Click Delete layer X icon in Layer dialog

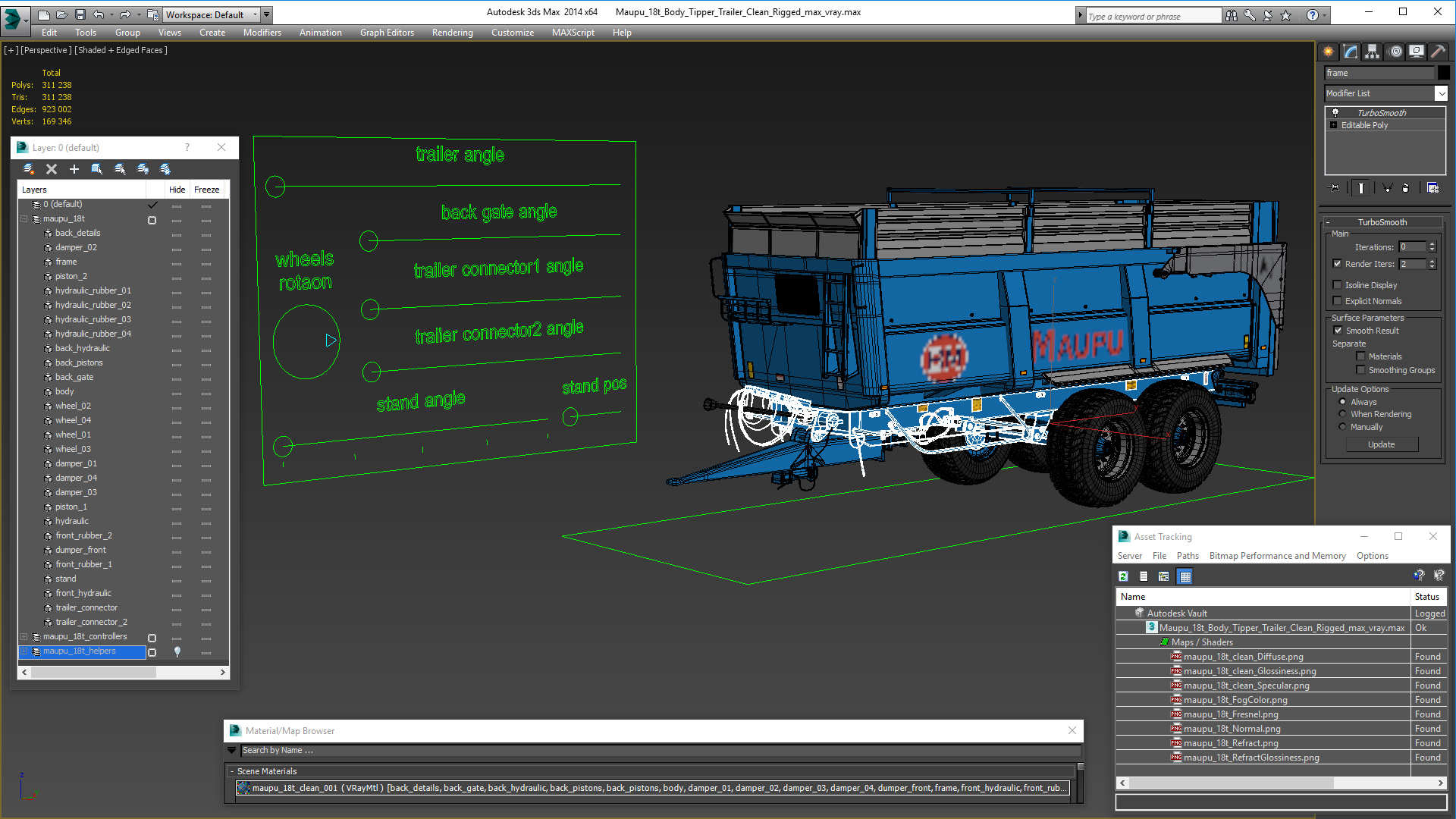pos(52,169)
